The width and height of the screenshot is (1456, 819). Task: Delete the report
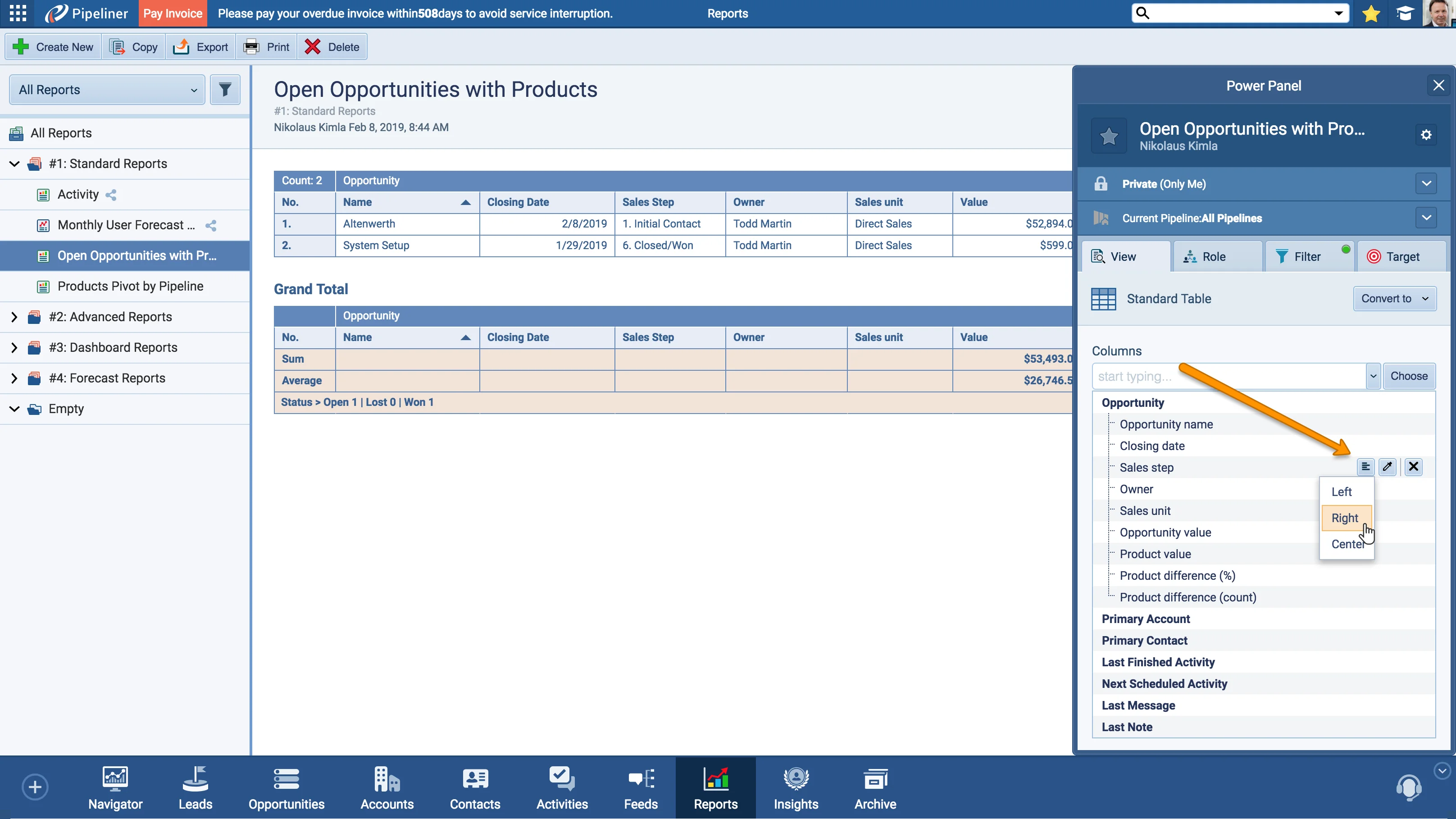coord(332,47)
